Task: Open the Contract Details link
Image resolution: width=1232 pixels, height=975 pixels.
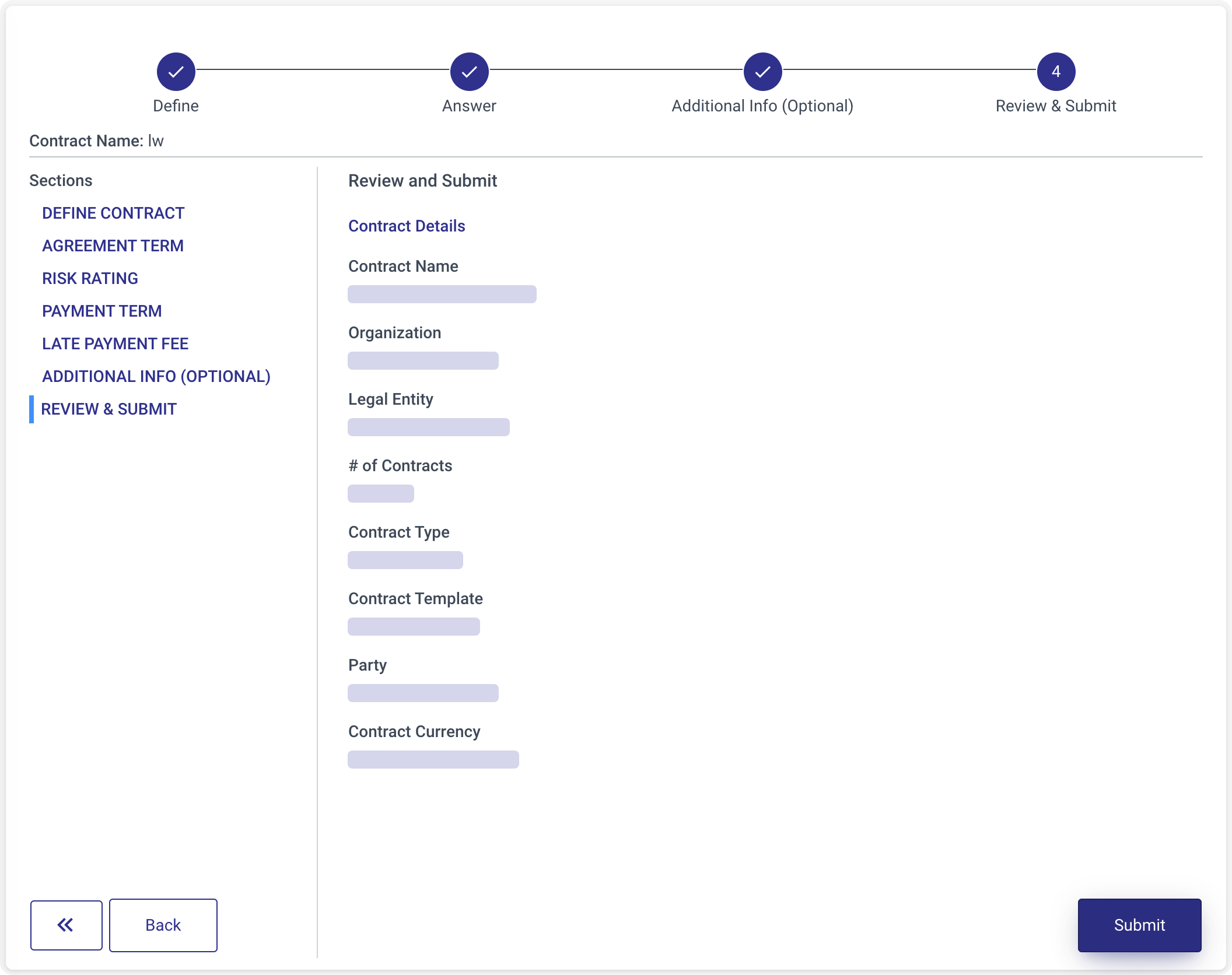Action: [x=407, y=226]
